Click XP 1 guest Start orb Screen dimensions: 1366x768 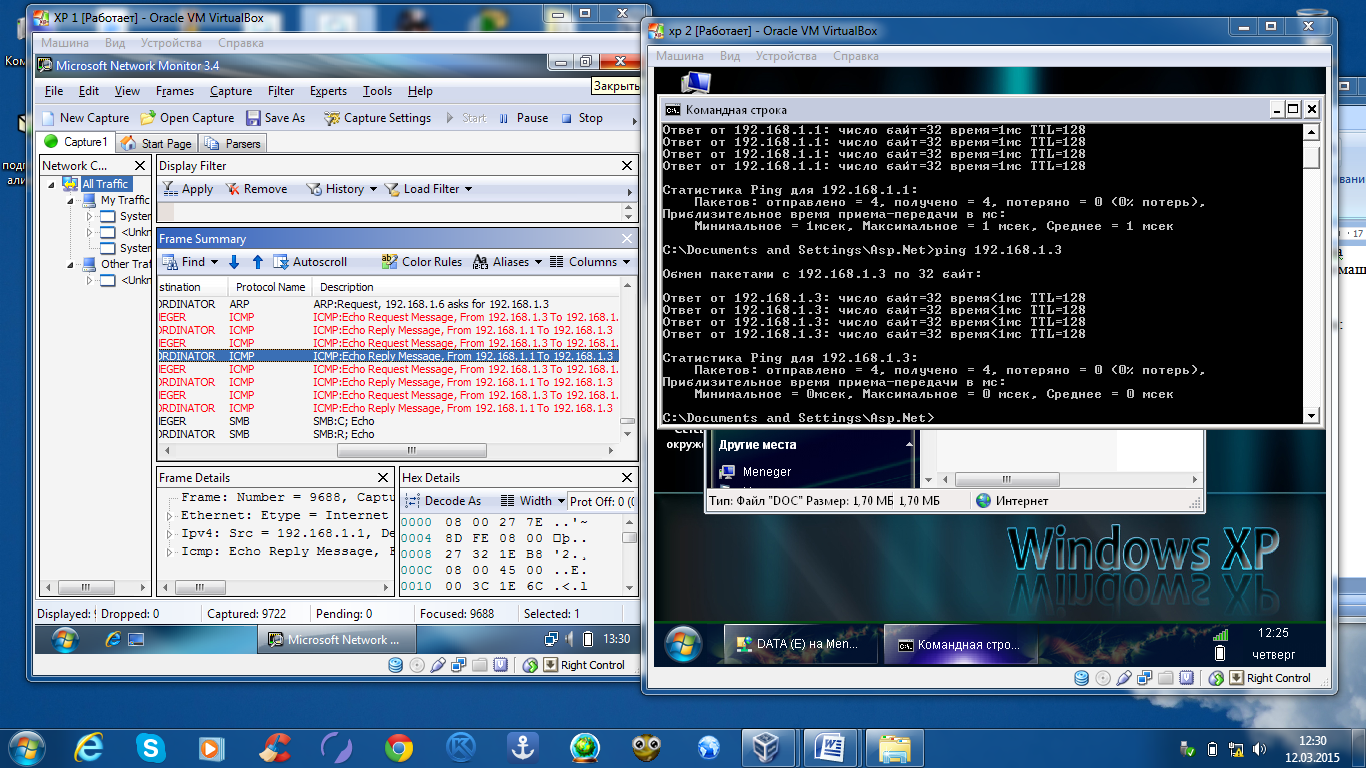[x=65, y=640]
